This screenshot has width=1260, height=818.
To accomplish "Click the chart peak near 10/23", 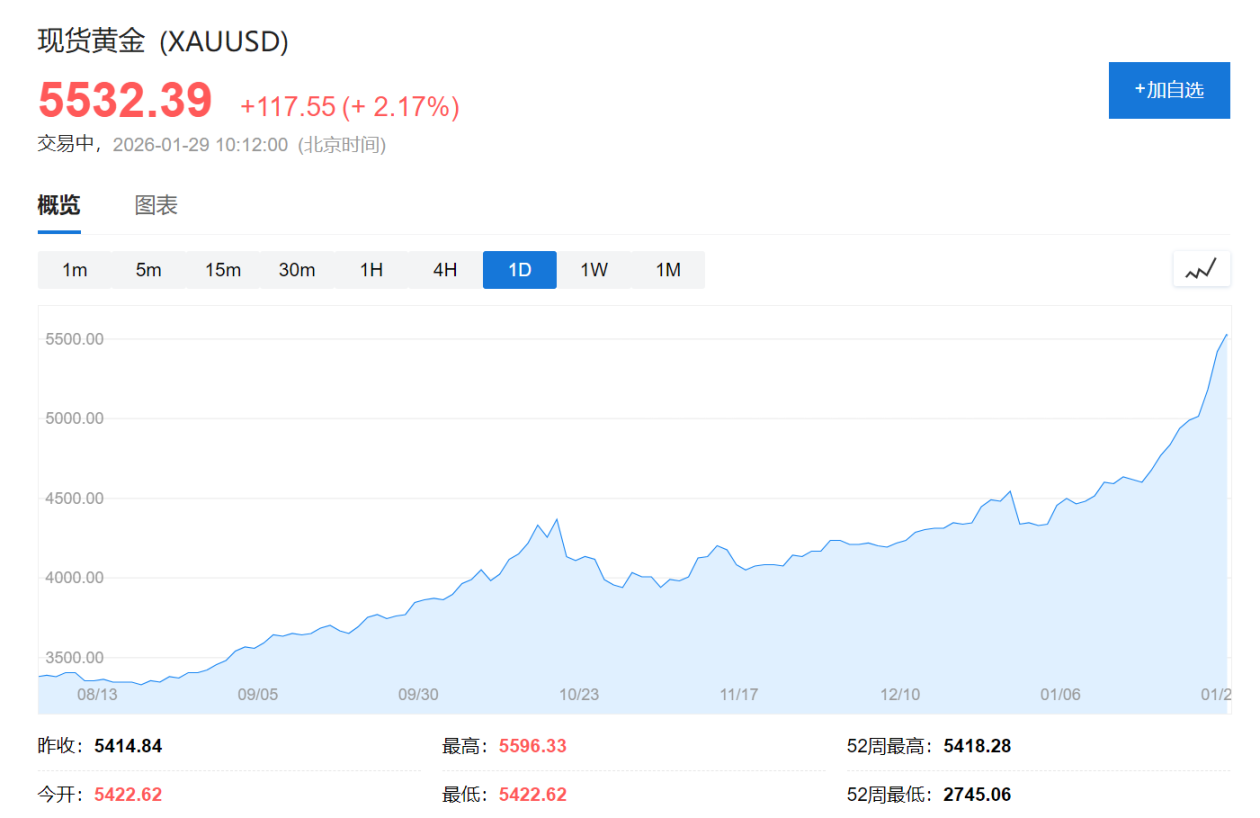I will pos(557,519).
